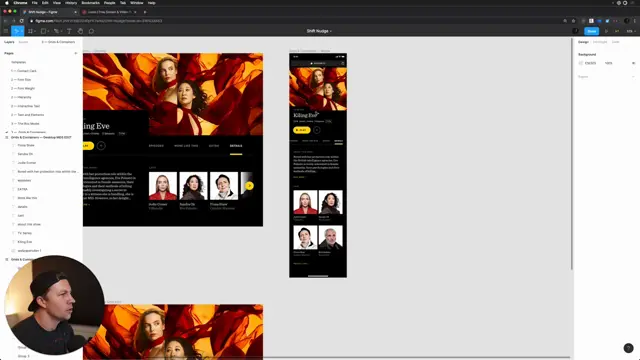Select the 'Font Size' page

click(x=21, y=80)
